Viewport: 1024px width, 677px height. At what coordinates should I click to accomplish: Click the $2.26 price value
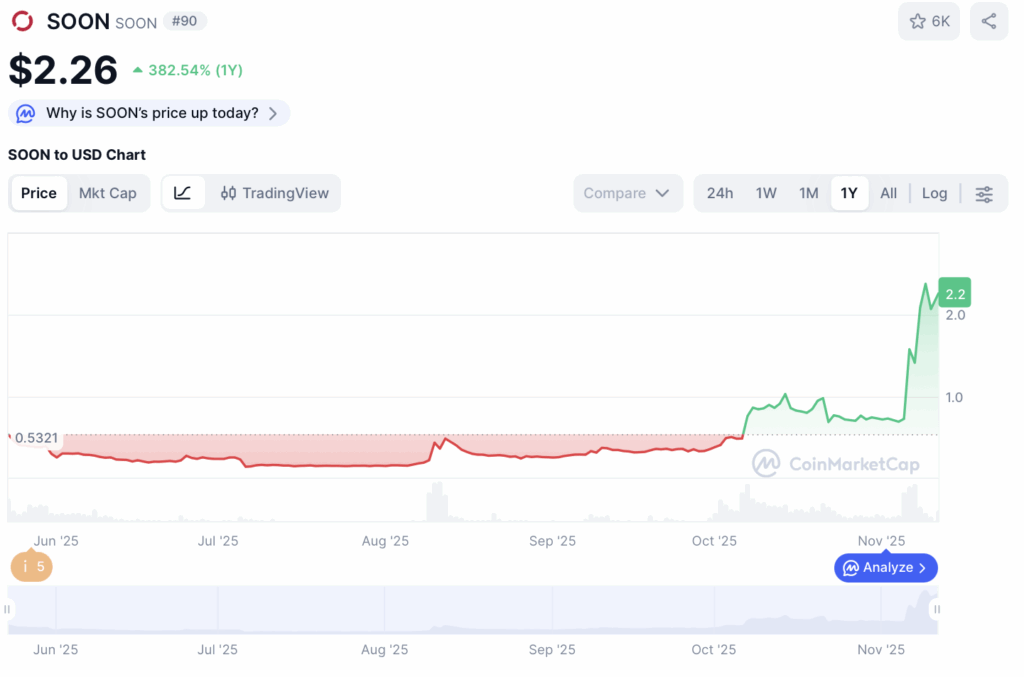pyautogui.click(x=63, y=70)
